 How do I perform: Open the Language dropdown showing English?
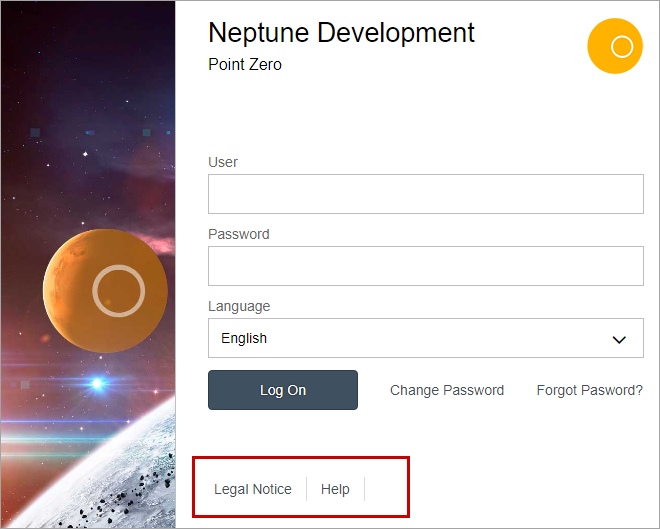pos(425,338)
